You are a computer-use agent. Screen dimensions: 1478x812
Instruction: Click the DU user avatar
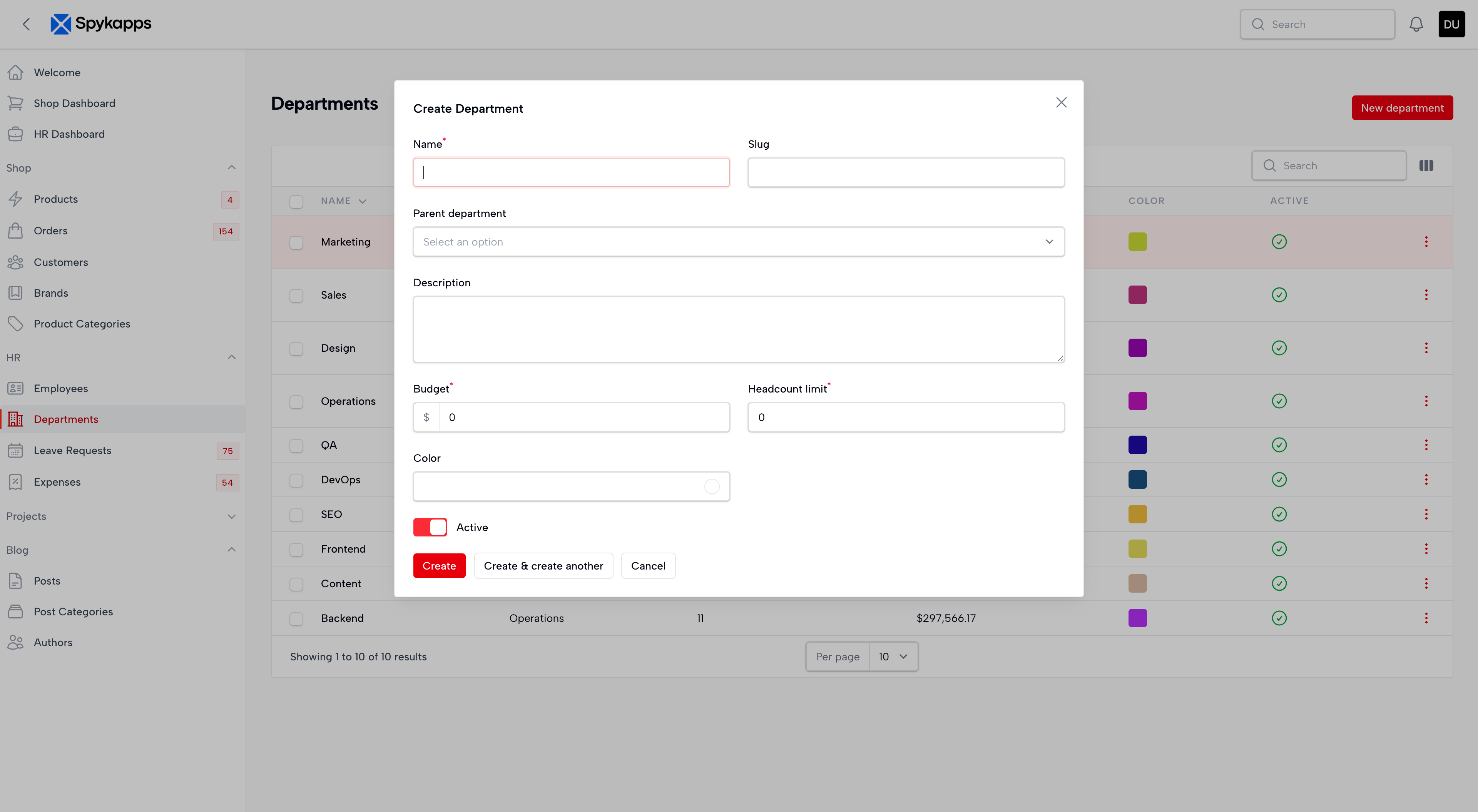tap(1451, 24)
